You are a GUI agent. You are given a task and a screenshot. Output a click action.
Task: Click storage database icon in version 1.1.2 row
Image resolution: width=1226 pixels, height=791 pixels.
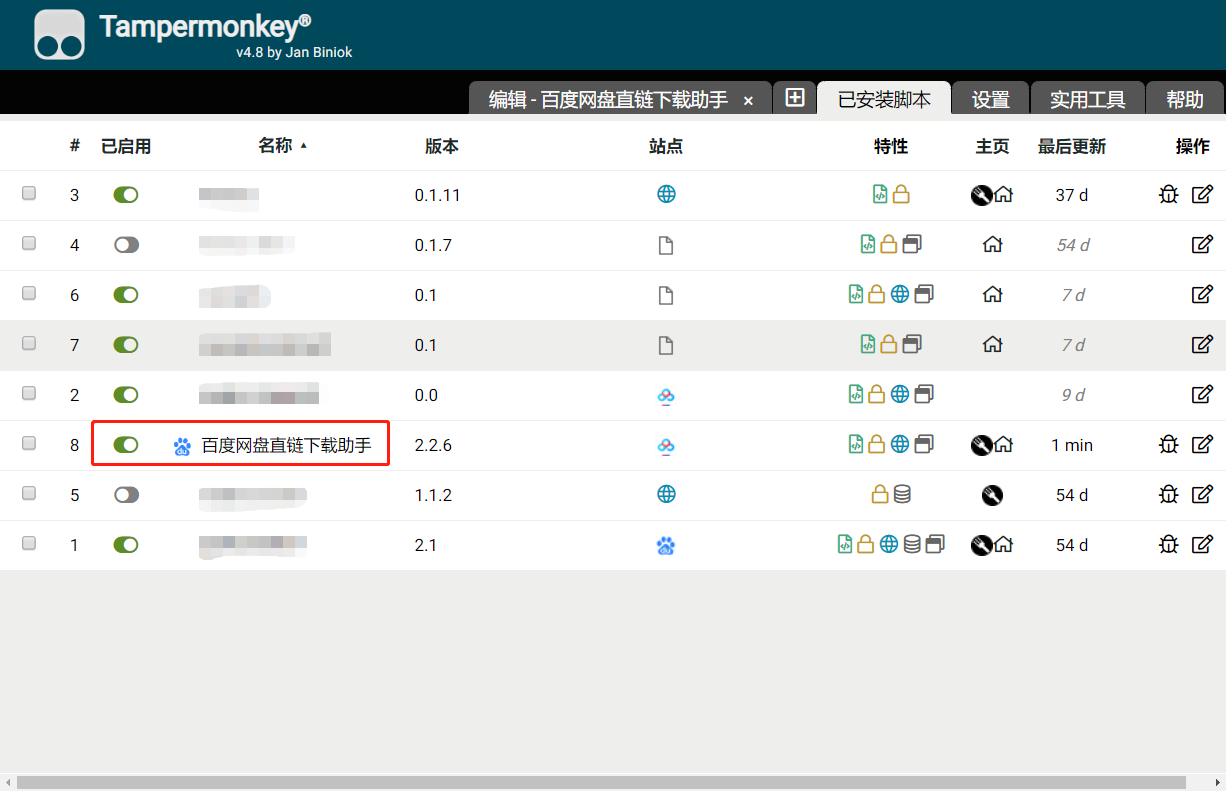[901, 495]
